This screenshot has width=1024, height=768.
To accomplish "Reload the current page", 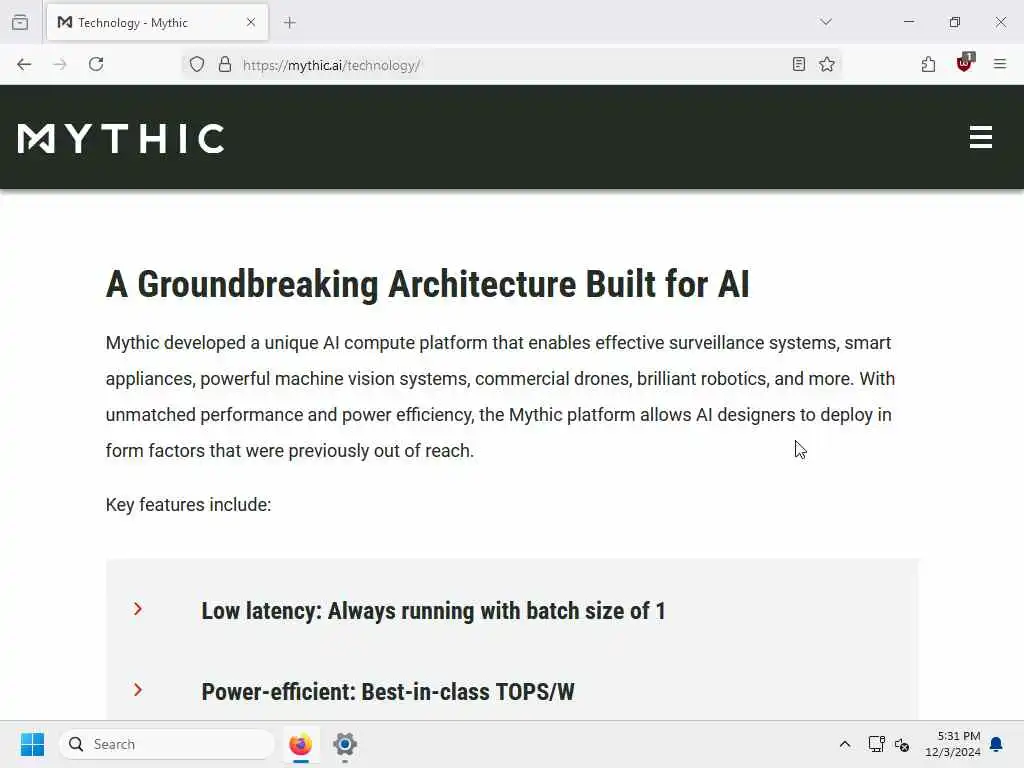I will coord(96,64).
